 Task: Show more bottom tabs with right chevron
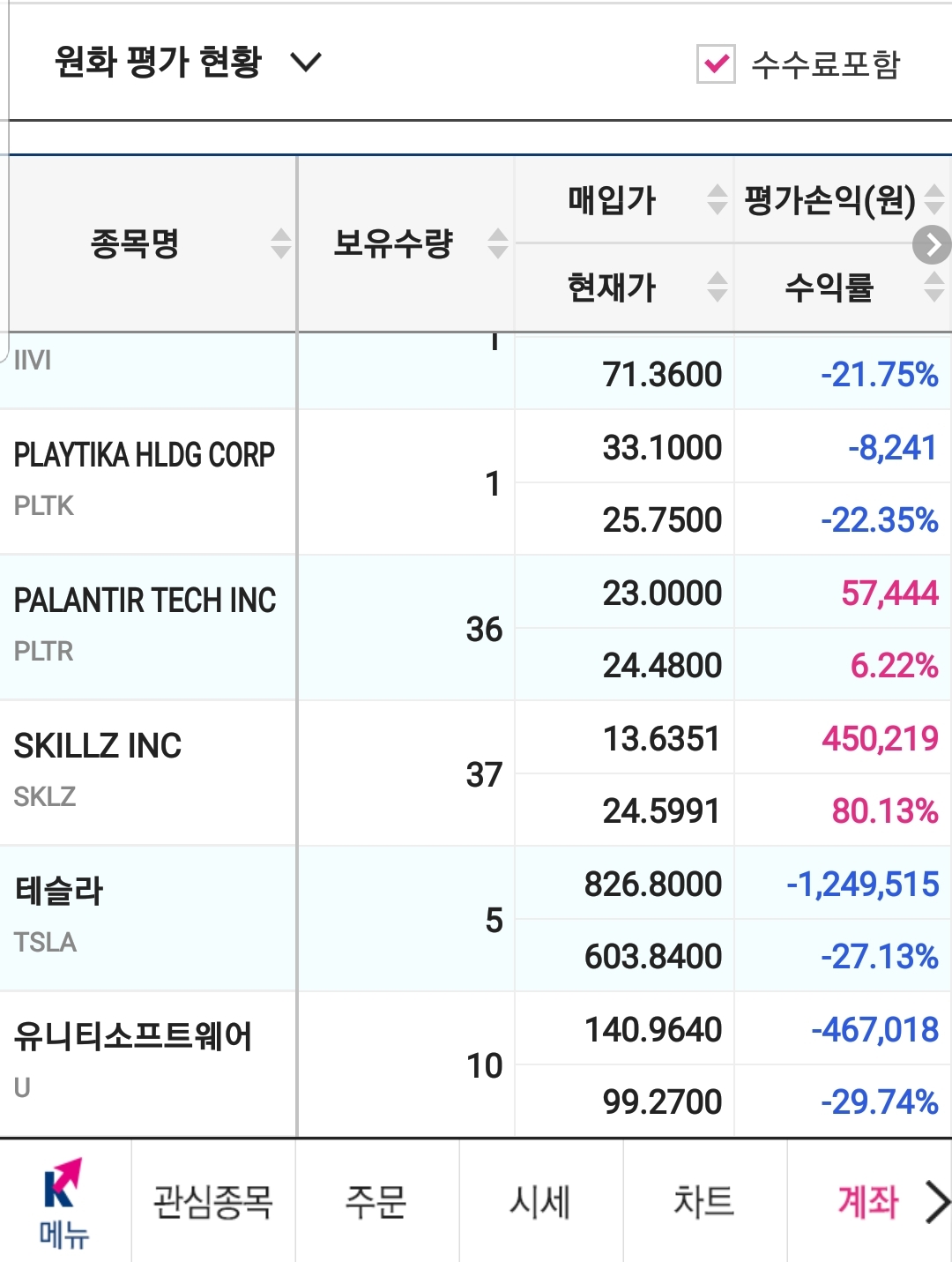coord(937,1202)
